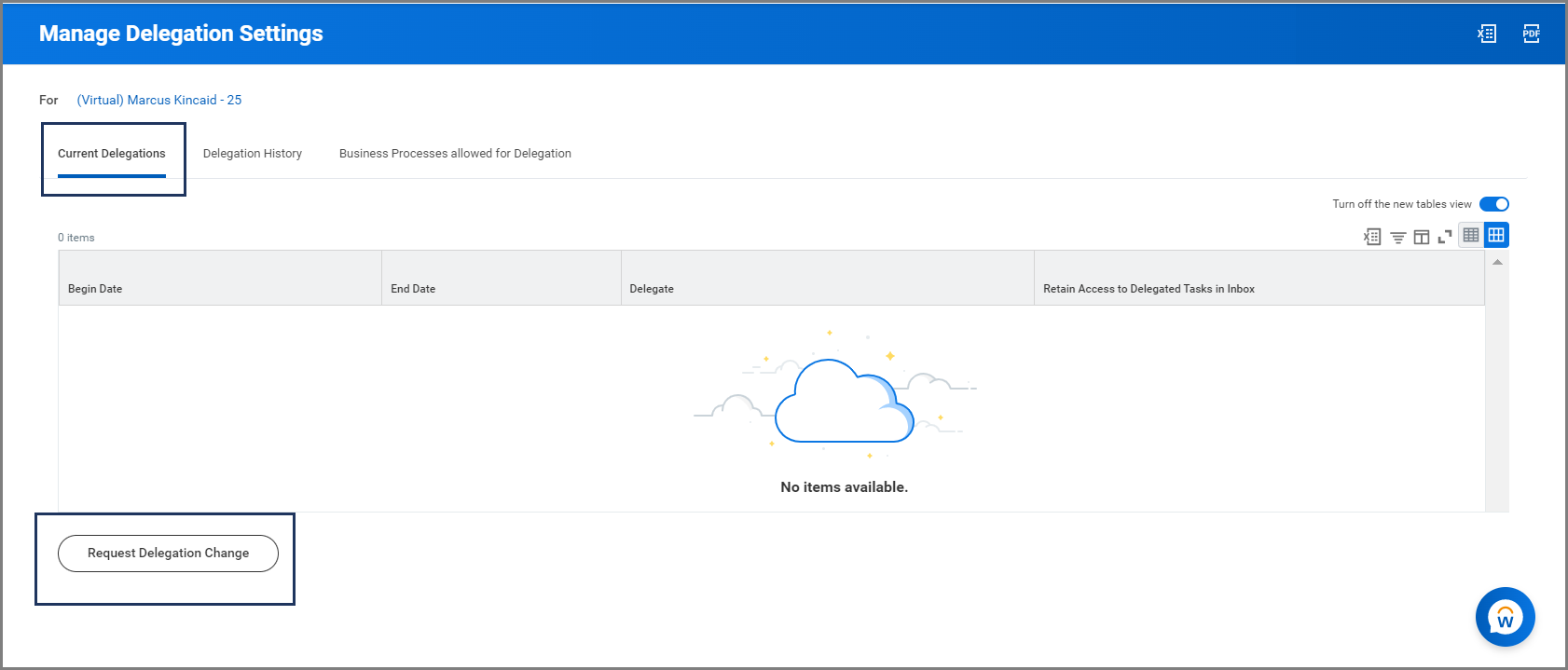The height and width of the screenshot is (670, 1568).
Task: Open the Marcus Kincaid worker link
Action: 159,100
